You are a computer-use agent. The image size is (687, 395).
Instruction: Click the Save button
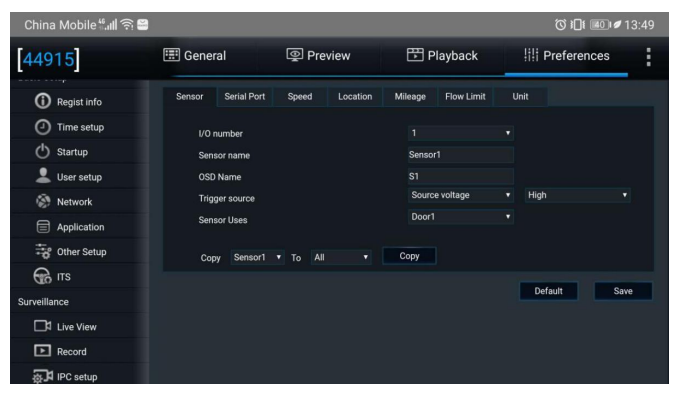(x=623, y=291)
